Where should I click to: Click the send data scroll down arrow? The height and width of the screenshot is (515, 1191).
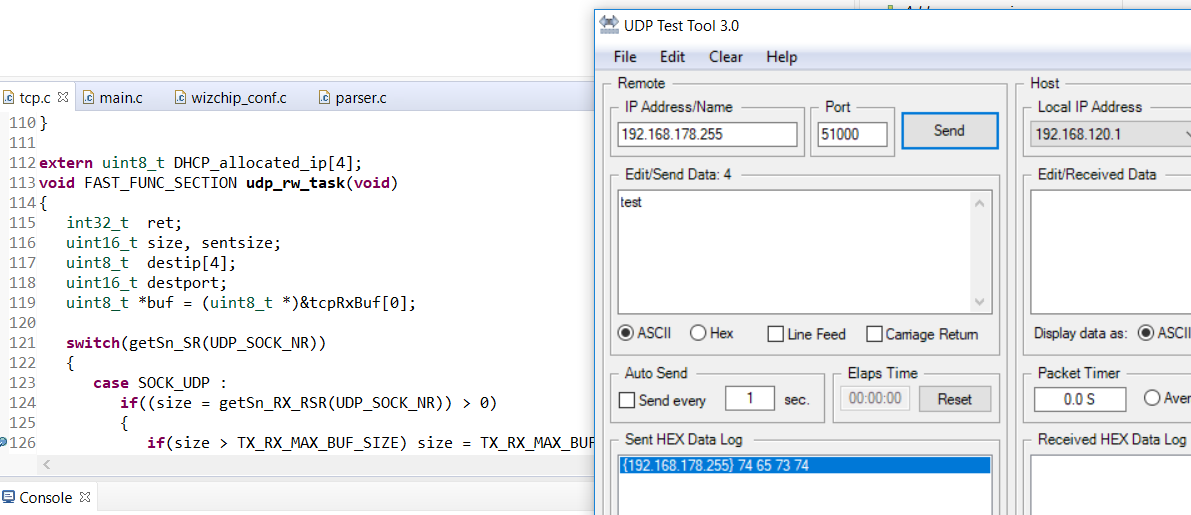tap(980, 301)
